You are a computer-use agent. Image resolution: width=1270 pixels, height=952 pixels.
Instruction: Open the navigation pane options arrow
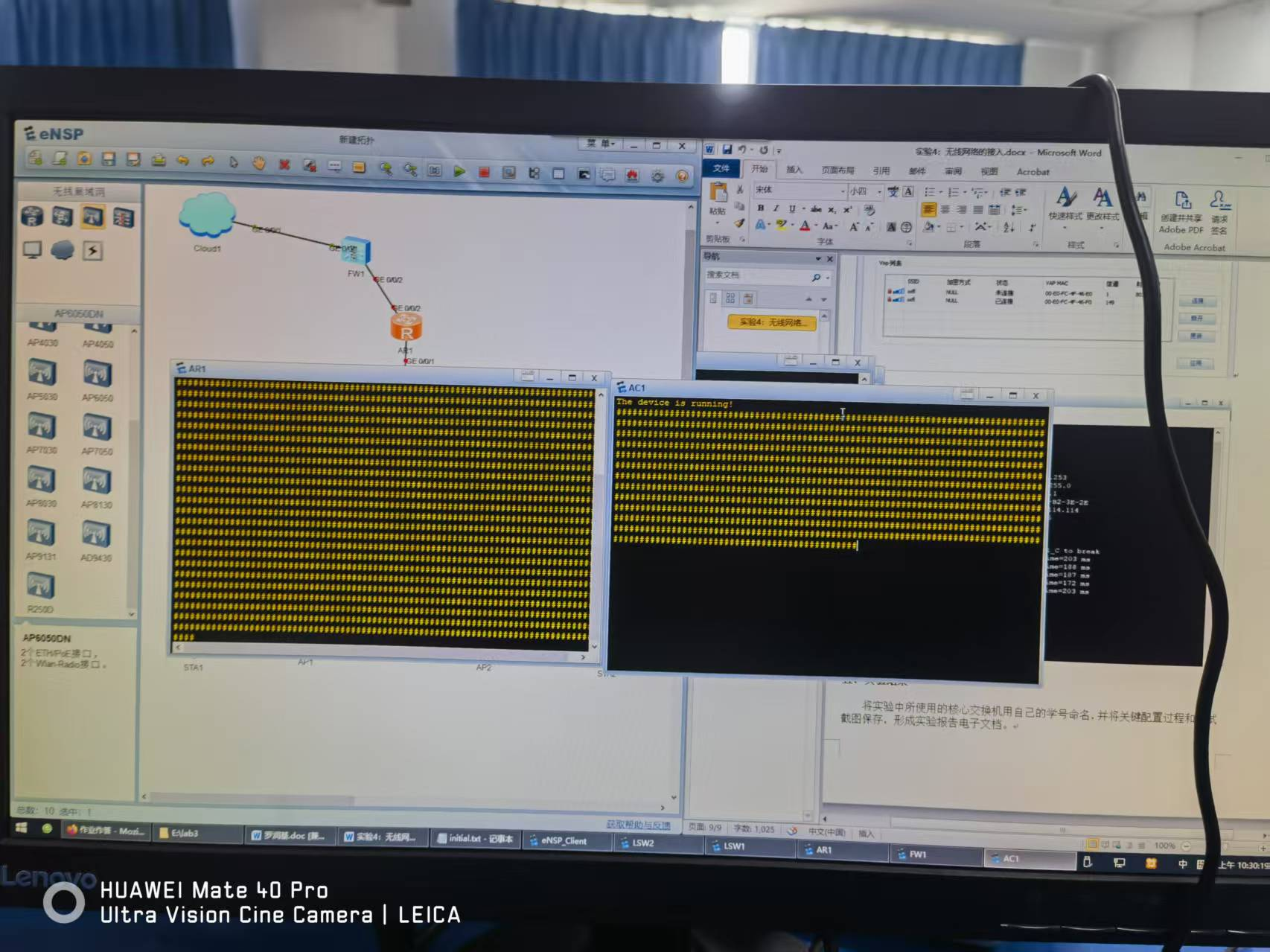click(x=818, y=258)
